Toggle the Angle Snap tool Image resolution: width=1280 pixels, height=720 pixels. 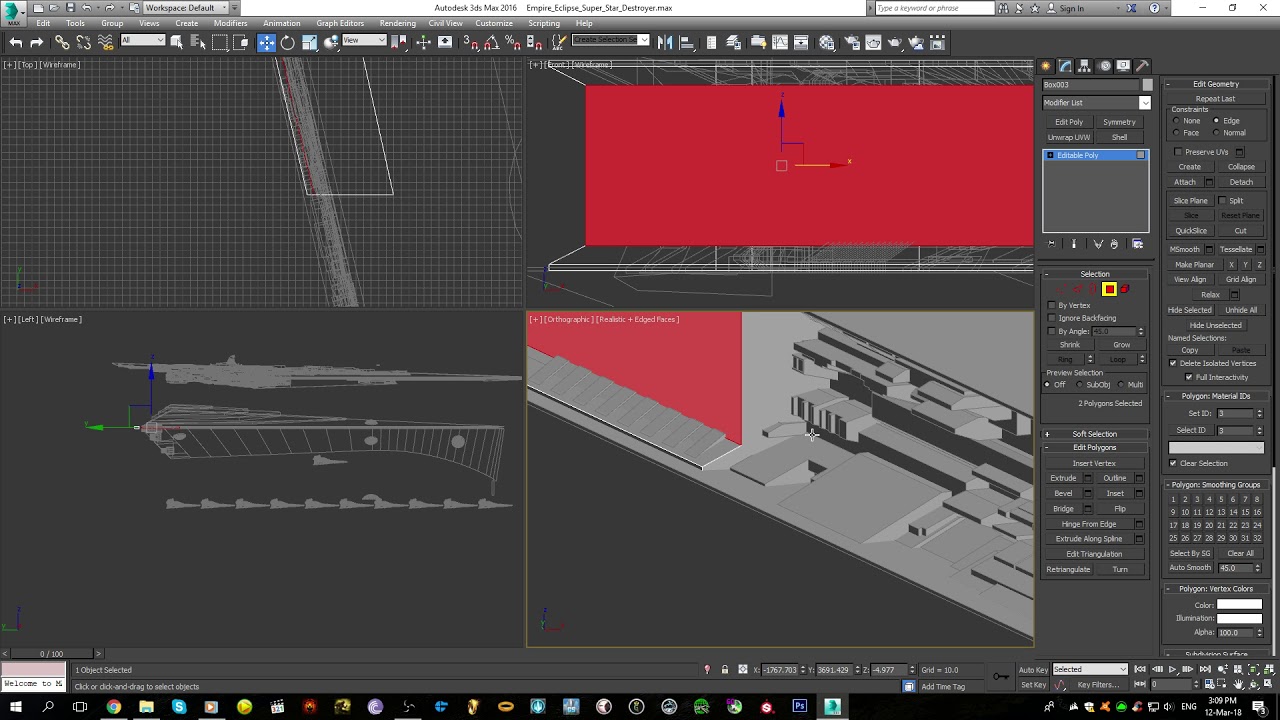pos(491,42)
